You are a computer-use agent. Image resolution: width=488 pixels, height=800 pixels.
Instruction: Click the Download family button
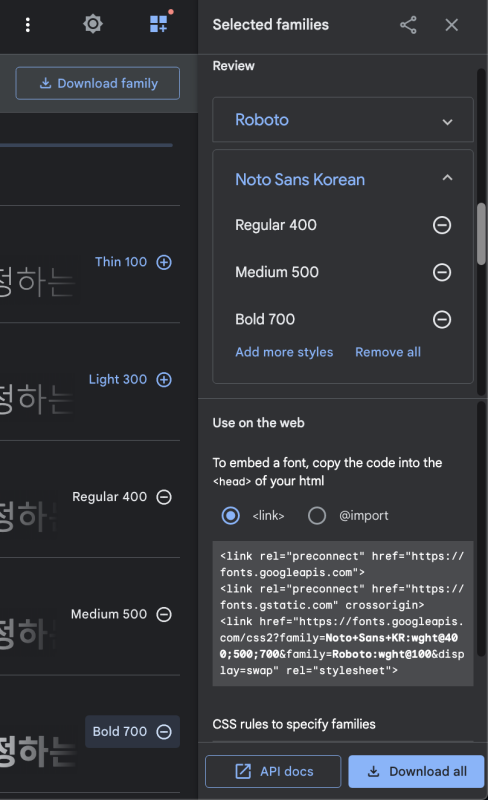click(x=97, y=83)
